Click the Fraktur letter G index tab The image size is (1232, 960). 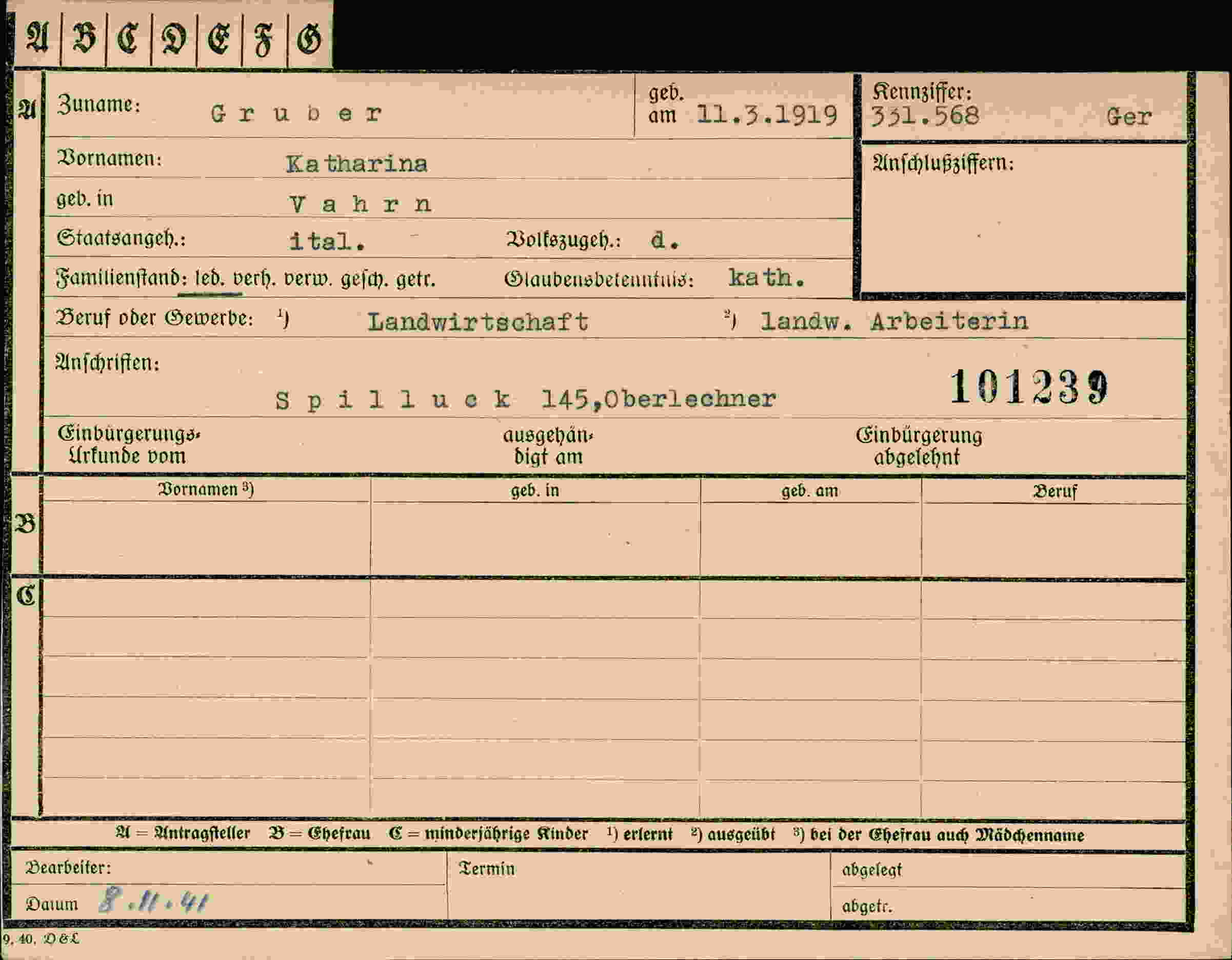(x=309, y=38)
